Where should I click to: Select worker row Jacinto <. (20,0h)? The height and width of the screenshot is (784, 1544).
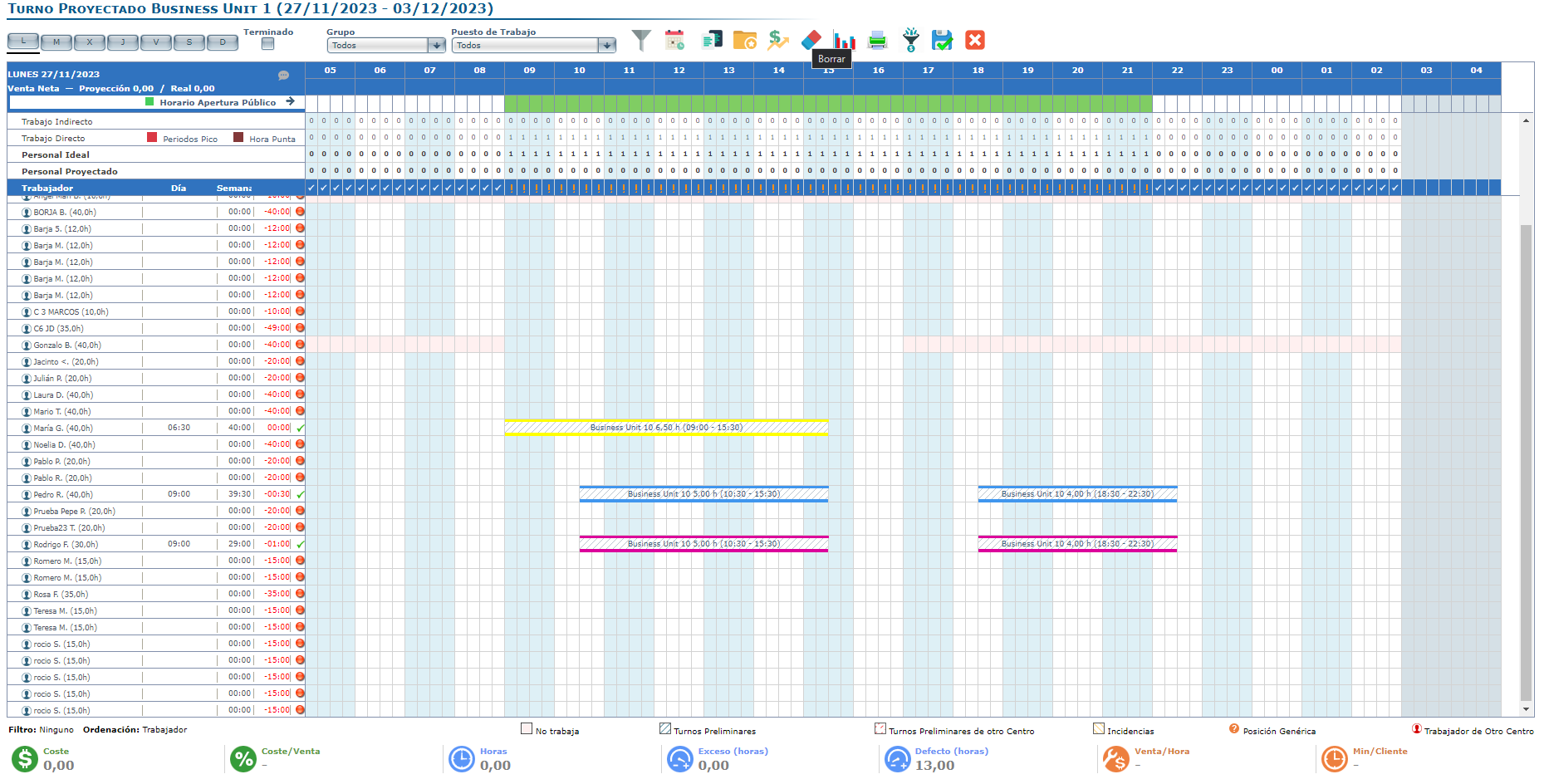156,361
